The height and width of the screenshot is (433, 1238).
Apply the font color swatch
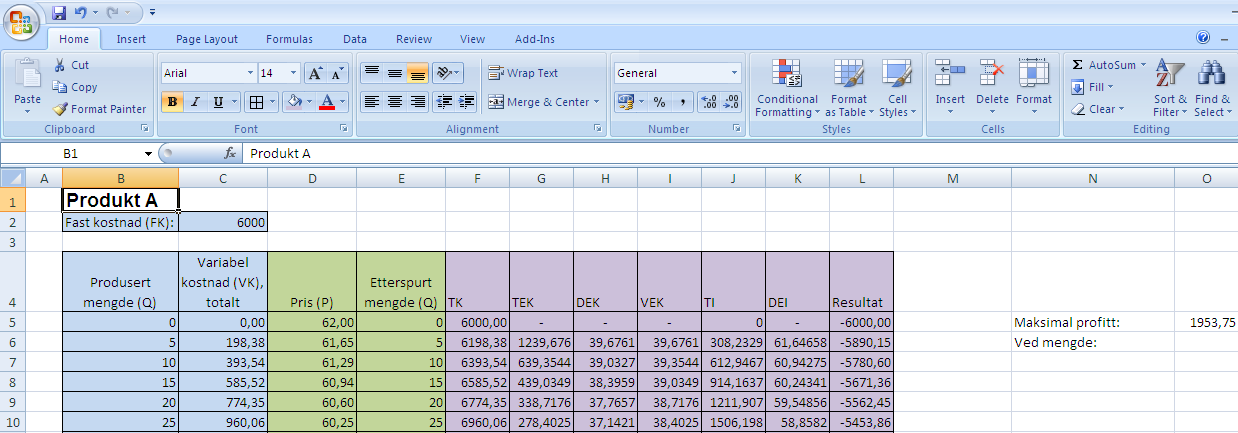click(x=326, y=102)
